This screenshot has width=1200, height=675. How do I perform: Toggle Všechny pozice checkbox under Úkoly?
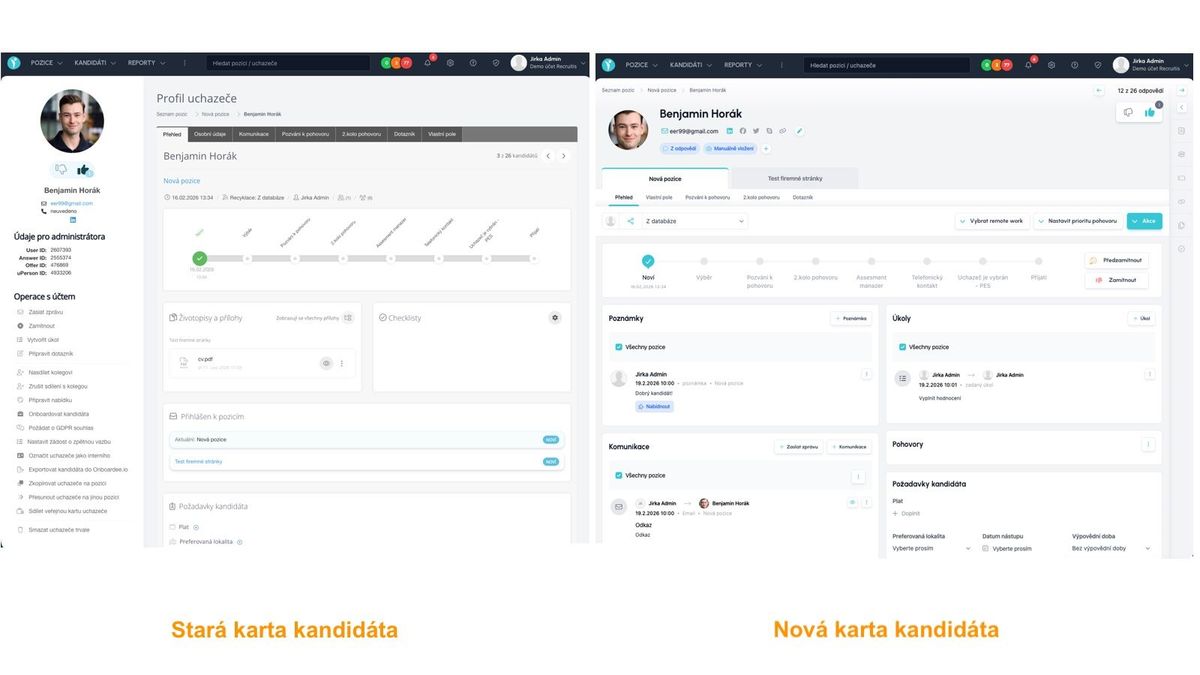tap(903, 347)
